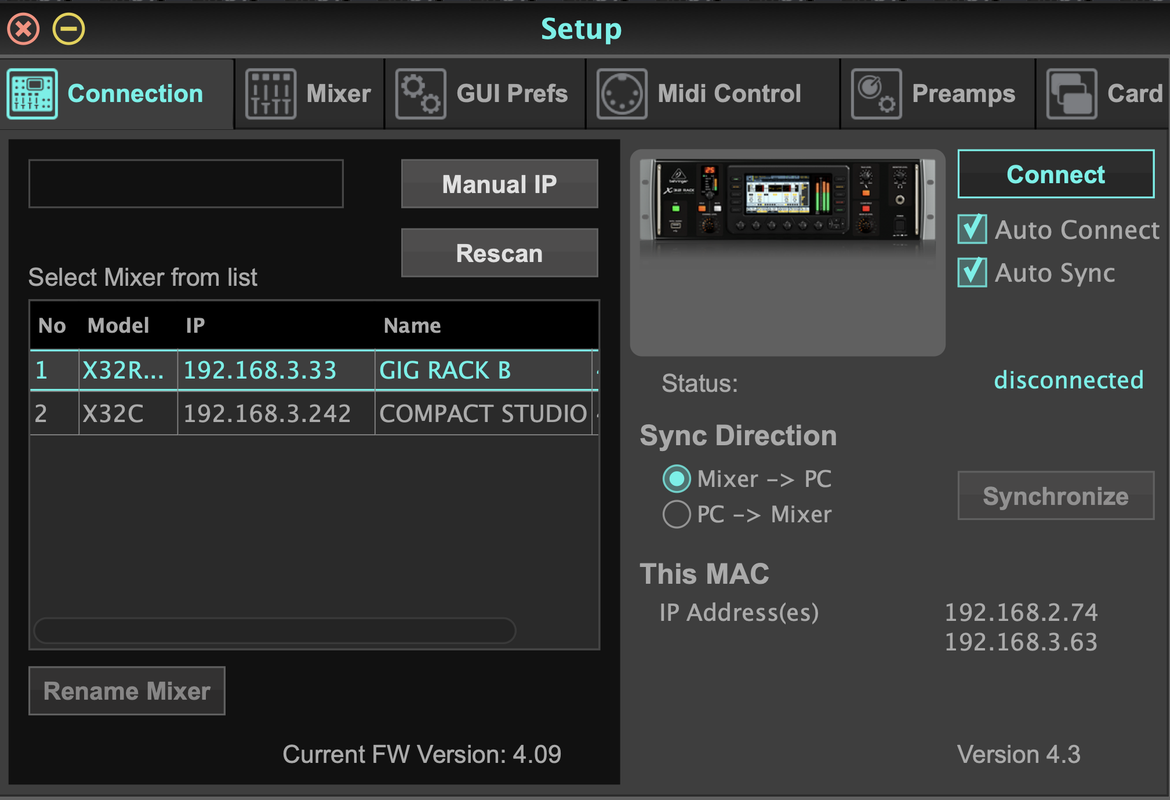
Task: Click the Connection tab mixer icon
Action: (x=32, y=94)
